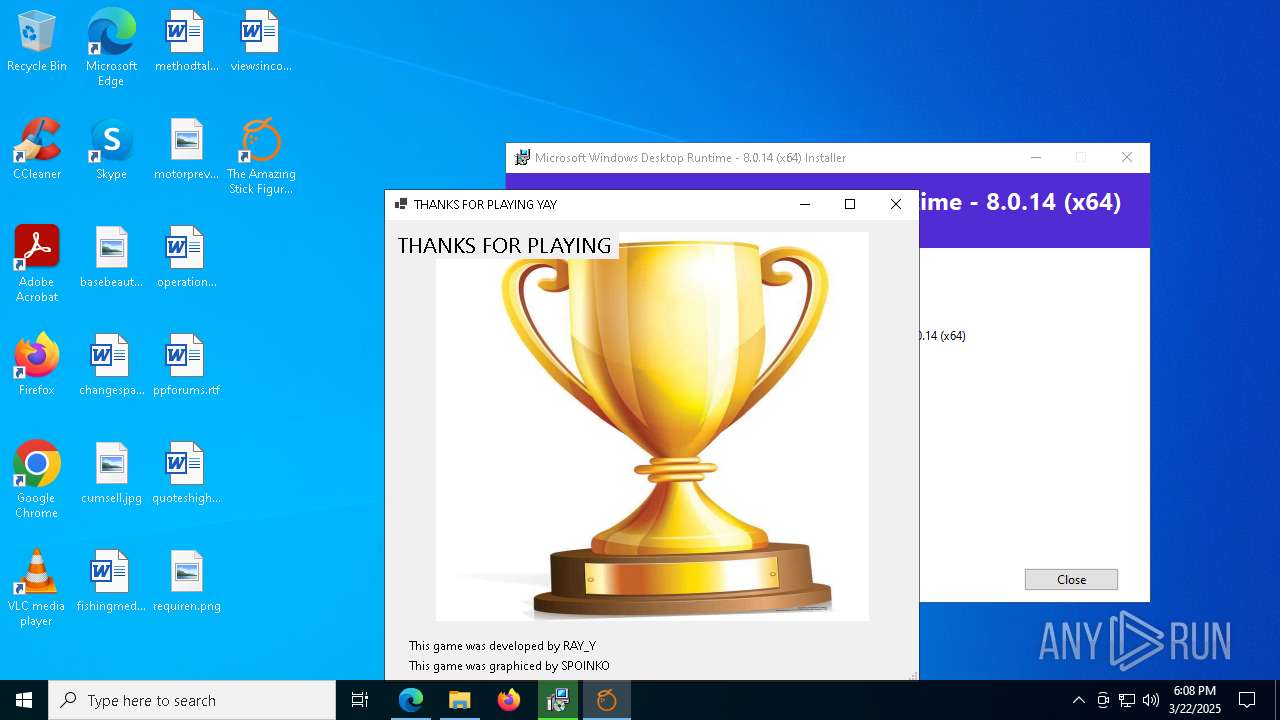Click the Type here to search box
Viewport: 1280px width, 720px height.
pos(192,700)
